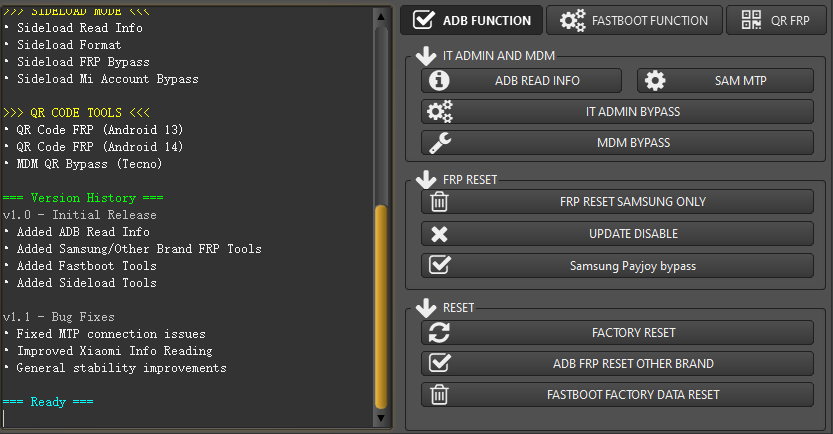
Task: Click '>>> QR CODE TOOLS <<<' heading
Action: click(x=76, y=113)
